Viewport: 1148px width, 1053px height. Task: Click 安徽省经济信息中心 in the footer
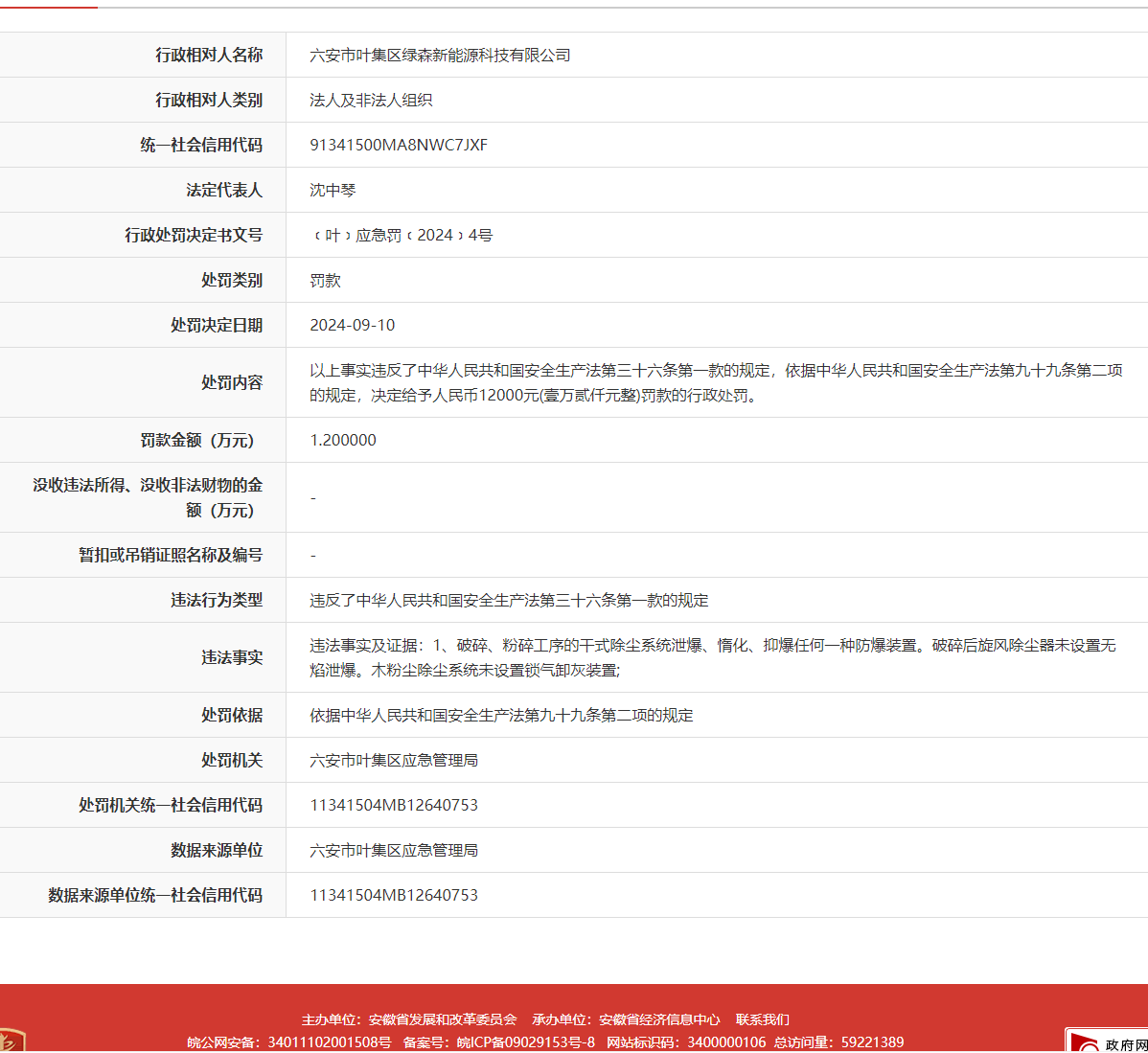click(x=658, y=1019)
